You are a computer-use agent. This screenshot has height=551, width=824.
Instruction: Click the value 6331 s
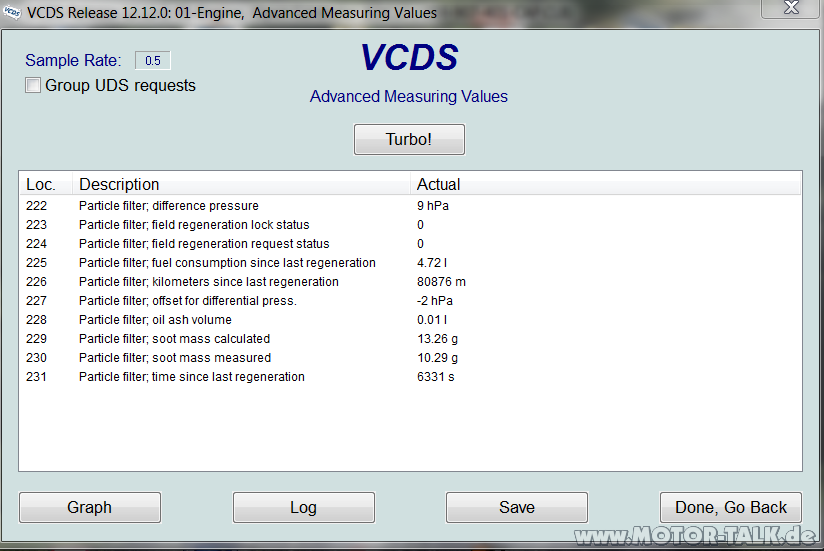[x=436, y=377]
